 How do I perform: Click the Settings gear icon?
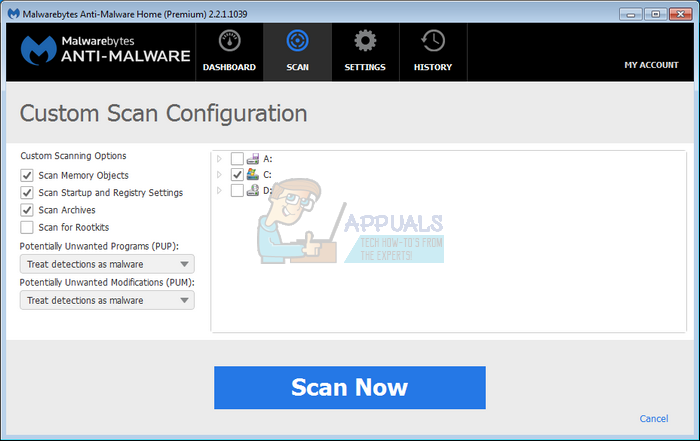[365, 41]
